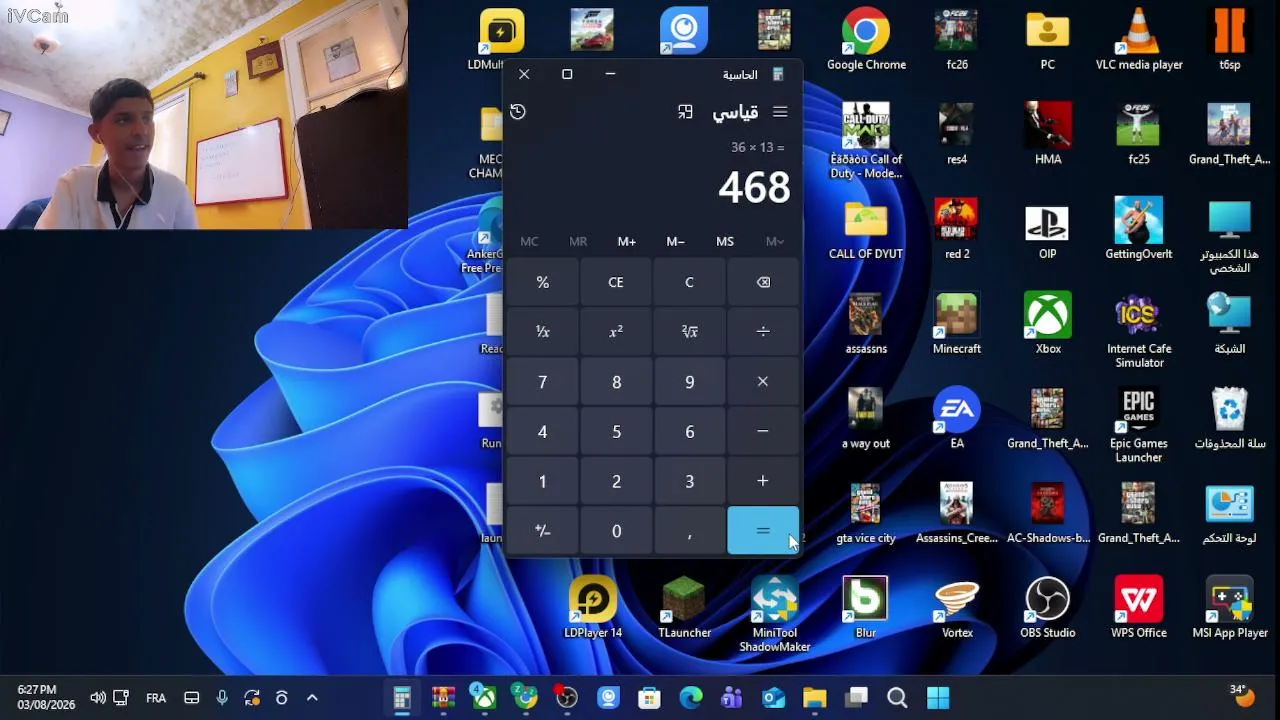The width and height of the screenshot is (1280, 720).
Task: Click the multiplication operator key
Action: (763, 382)
